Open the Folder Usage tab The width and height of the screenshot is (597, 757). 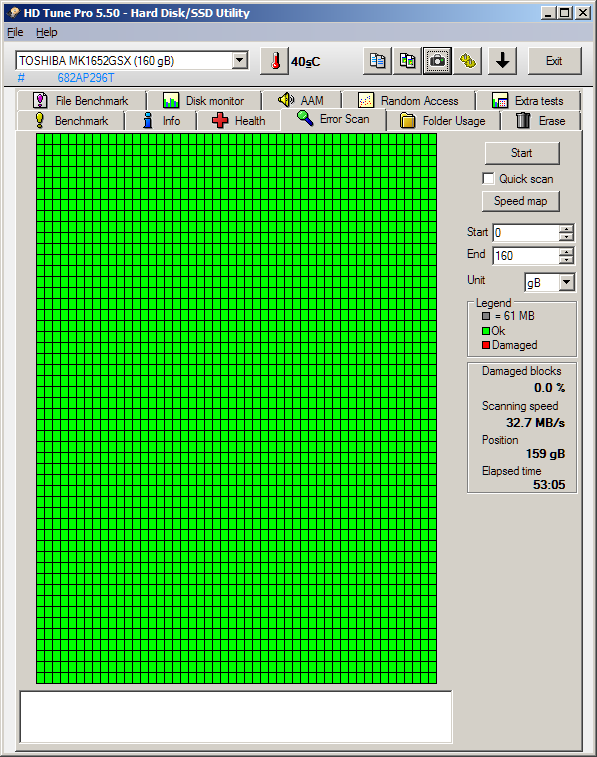point(443,121)
